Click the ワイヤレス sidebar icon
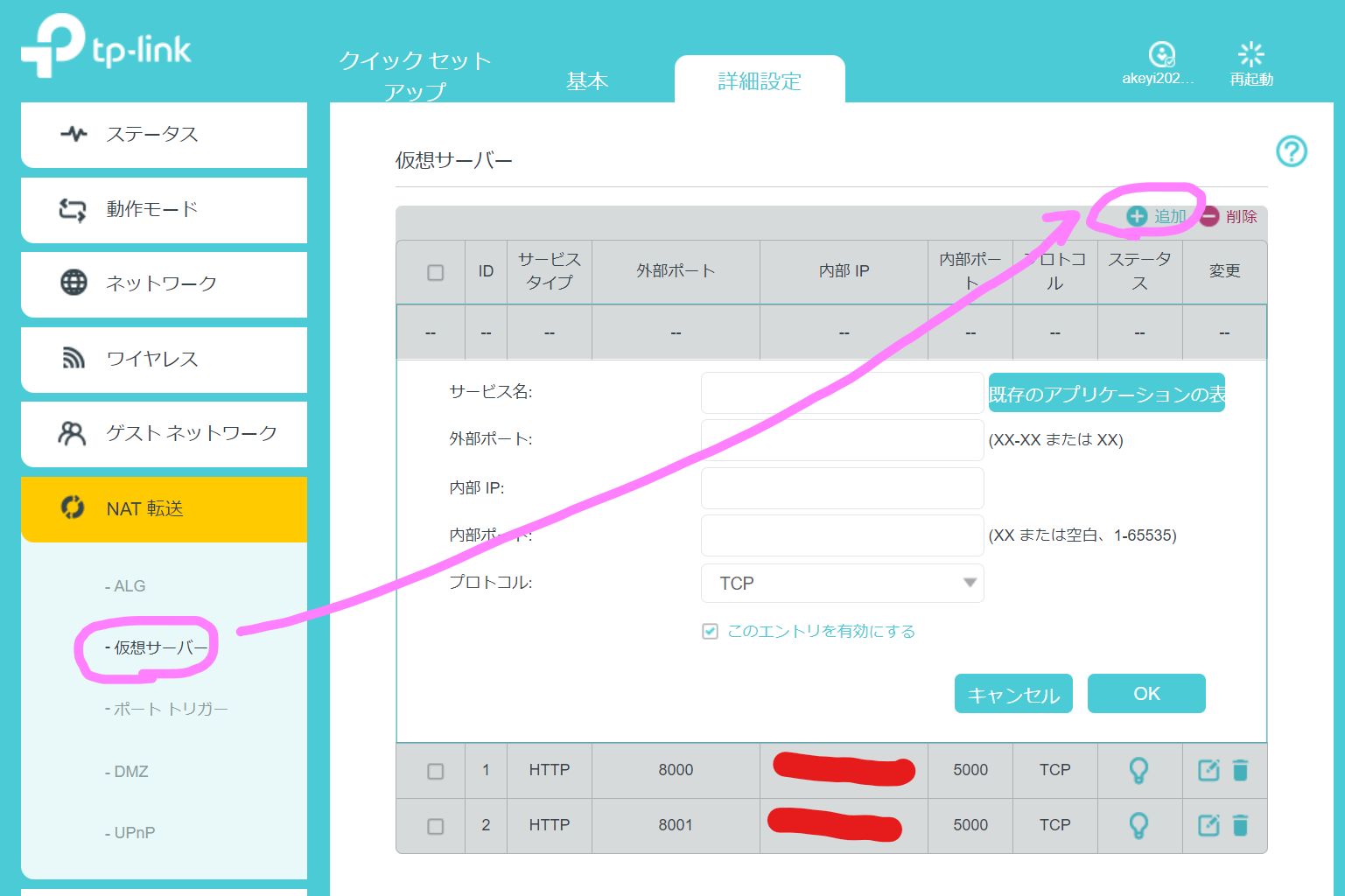The width and height of the screenshot is (1345, 896). tap(74, 359)
